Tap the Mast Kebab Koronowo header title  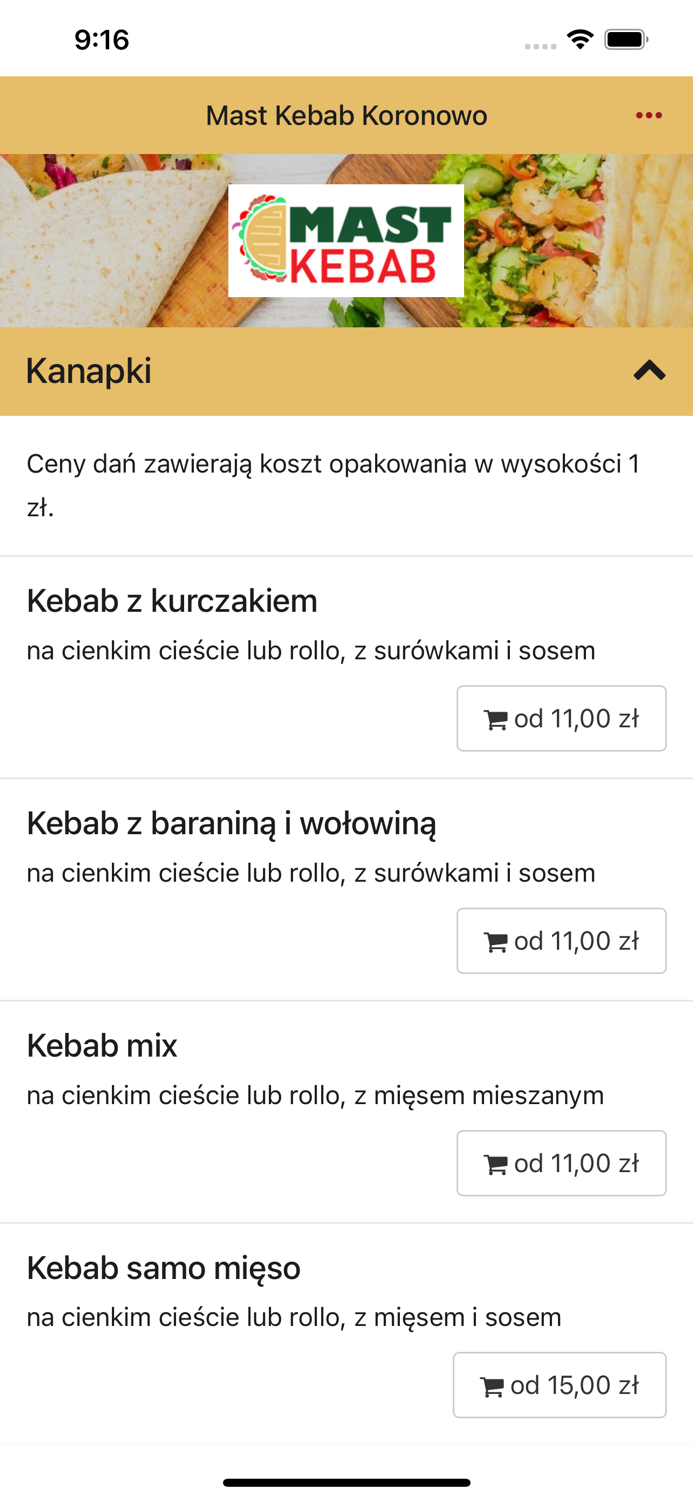346,115
